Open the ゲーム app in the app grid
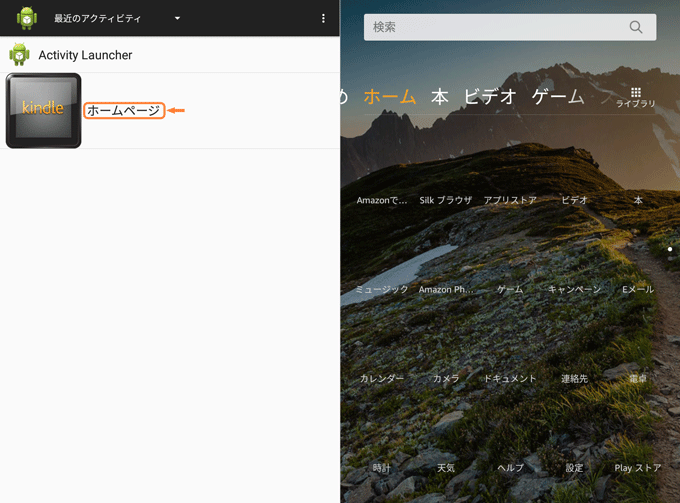The image size is (680, 503). tap(510, 289)
